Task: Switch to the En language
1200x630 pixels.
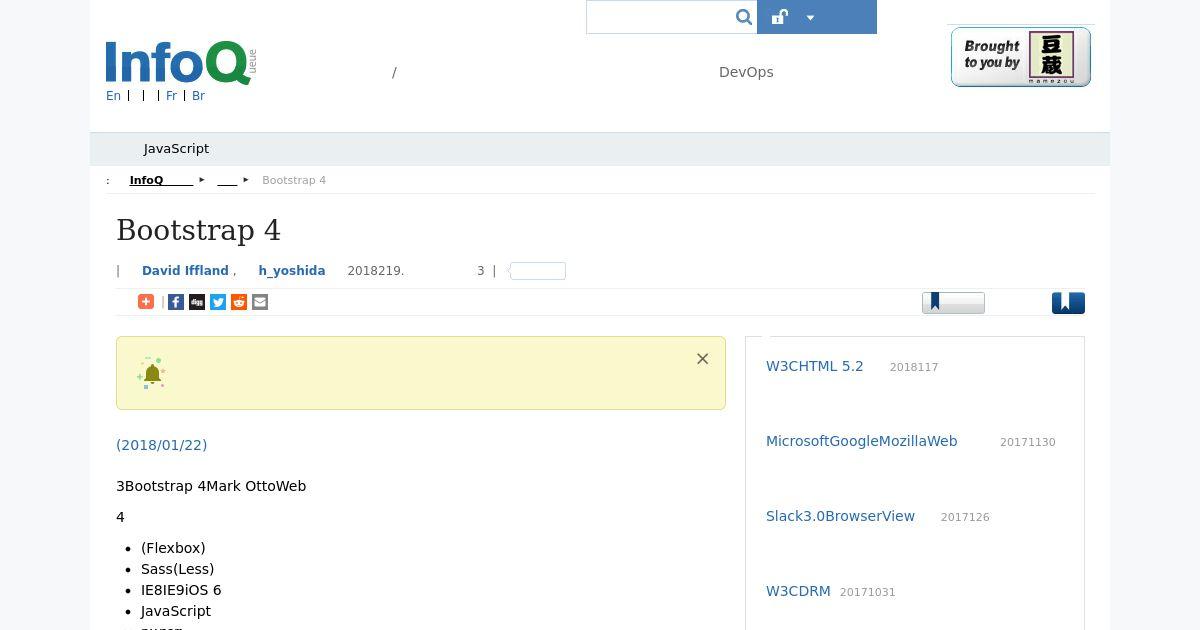Action: click(113, 96)
